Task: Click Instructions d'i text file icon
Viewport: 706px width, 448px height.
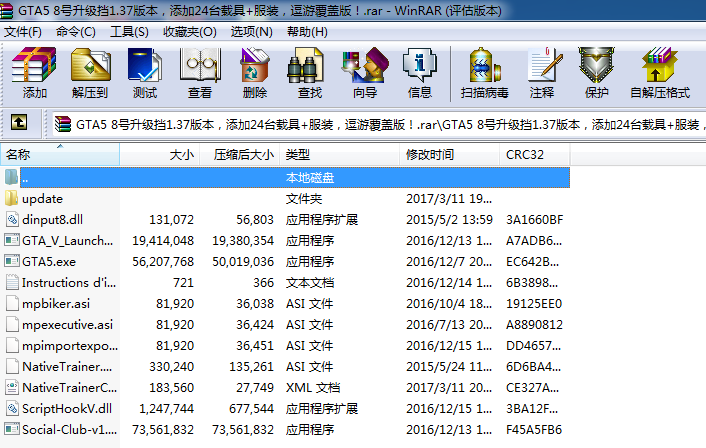Action: tap(11, 283)
